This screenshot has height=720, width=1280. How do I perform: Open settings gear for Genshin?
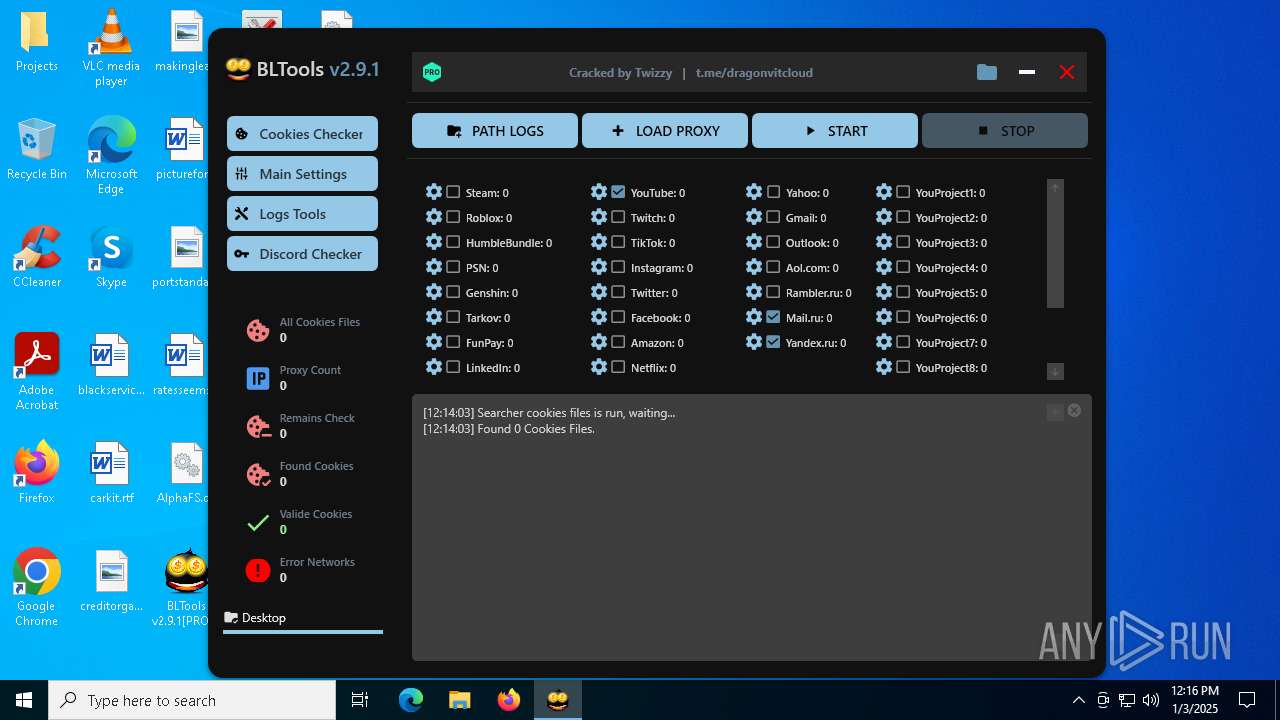434,292
